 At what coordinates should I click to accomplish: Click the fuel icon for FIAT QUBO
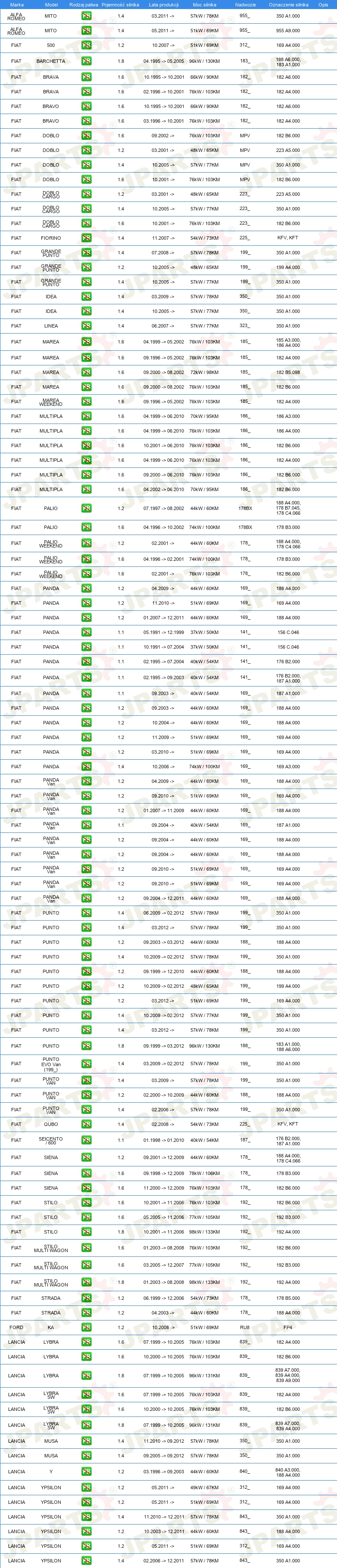pos(87,1124)
